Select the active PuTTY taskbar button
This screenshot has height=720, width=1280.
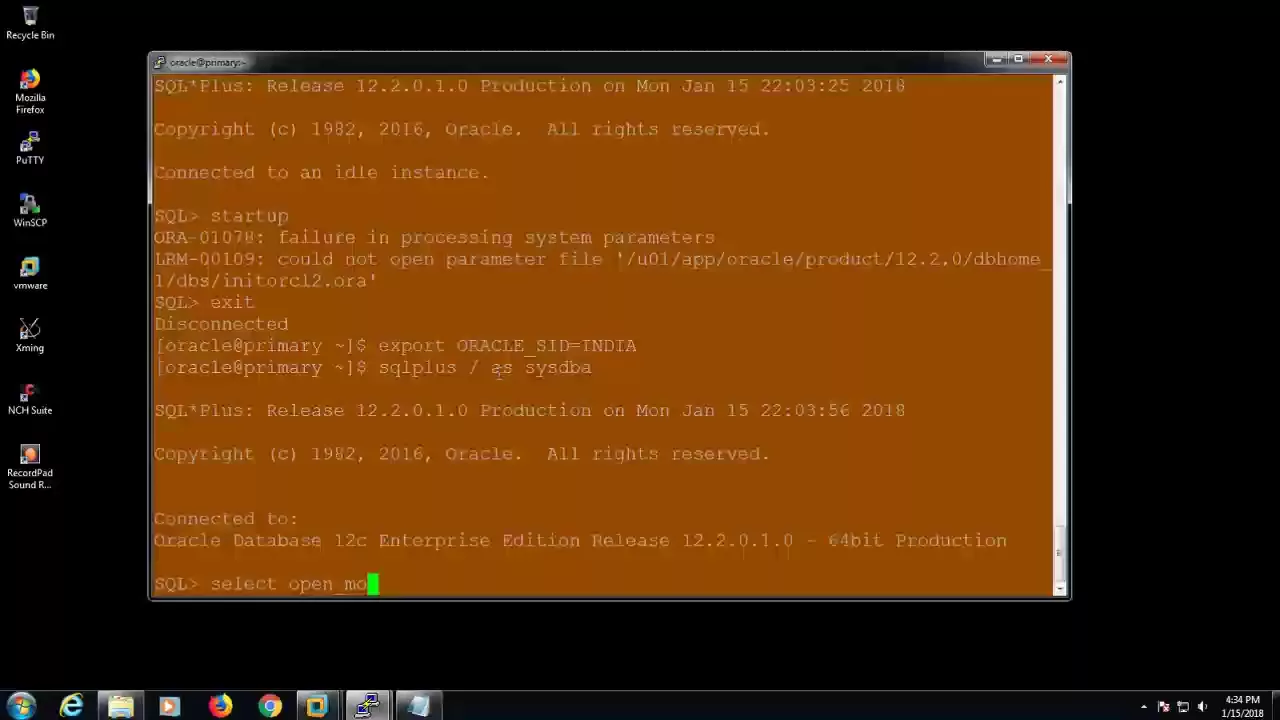[x=368, y=706]
